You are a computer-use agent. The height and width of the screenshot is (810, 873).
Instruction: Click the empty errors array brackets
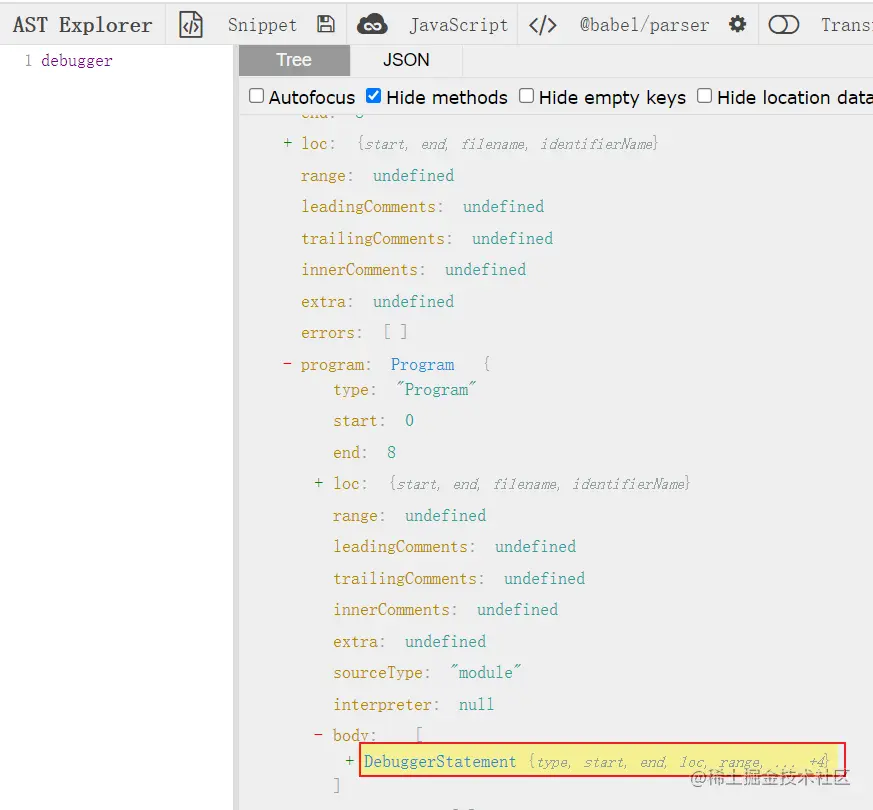tap(395, 332)
